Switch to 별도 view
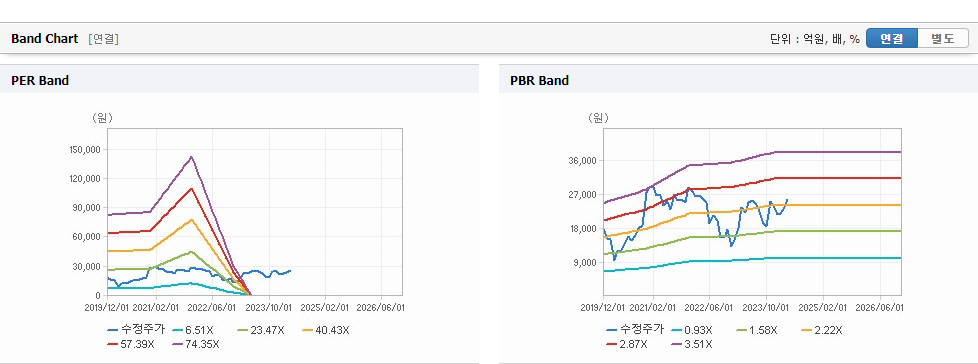 coord(943,38)
